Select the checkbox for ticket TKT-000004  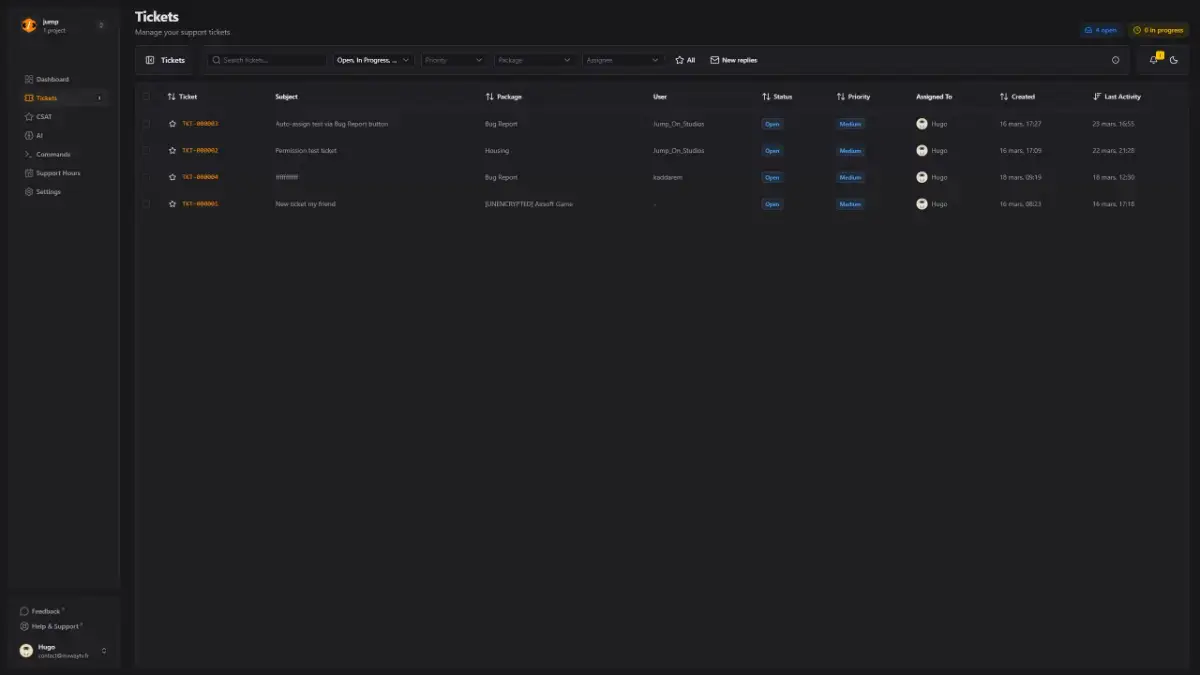(146, 177)
